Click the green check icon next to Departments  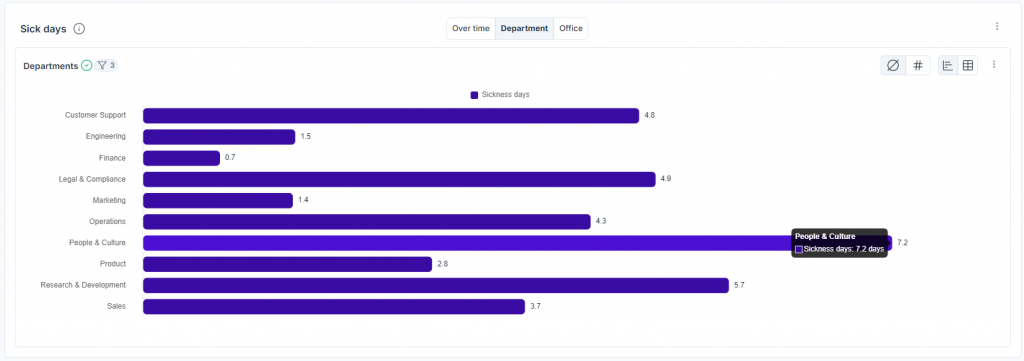pos(87,66)
